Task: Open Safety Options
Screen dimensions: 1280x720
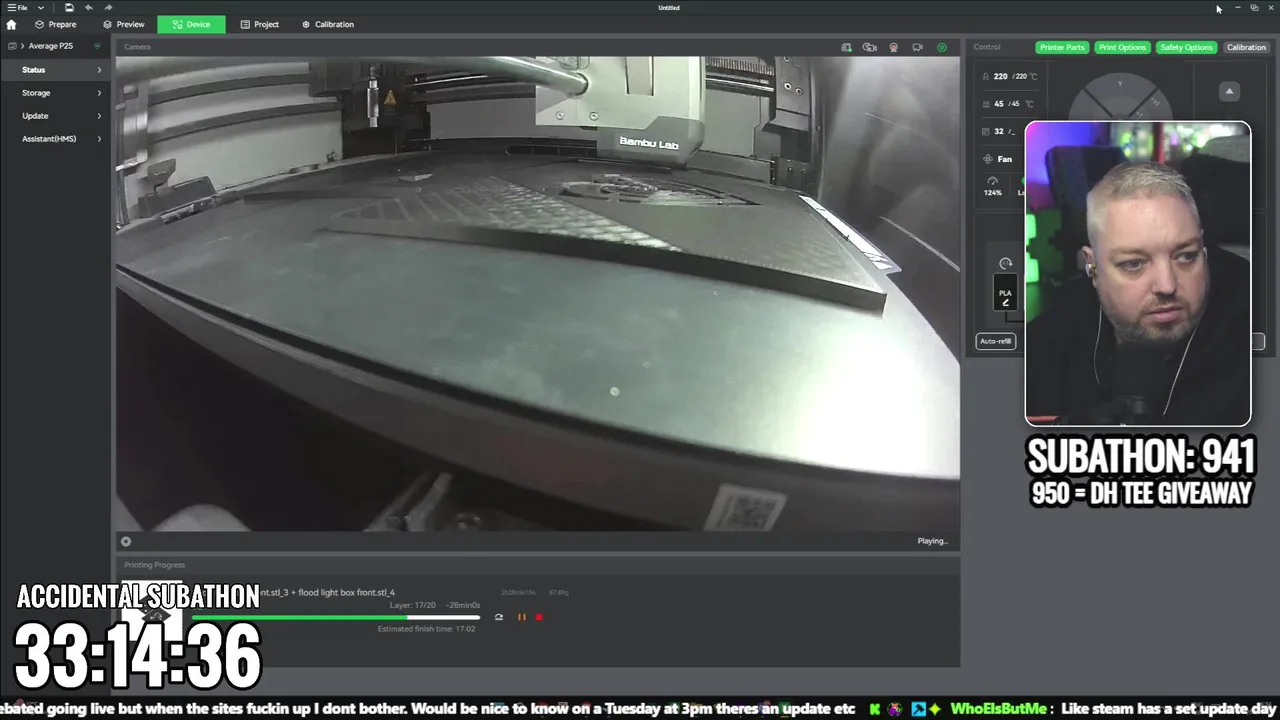Action: 1186,47
